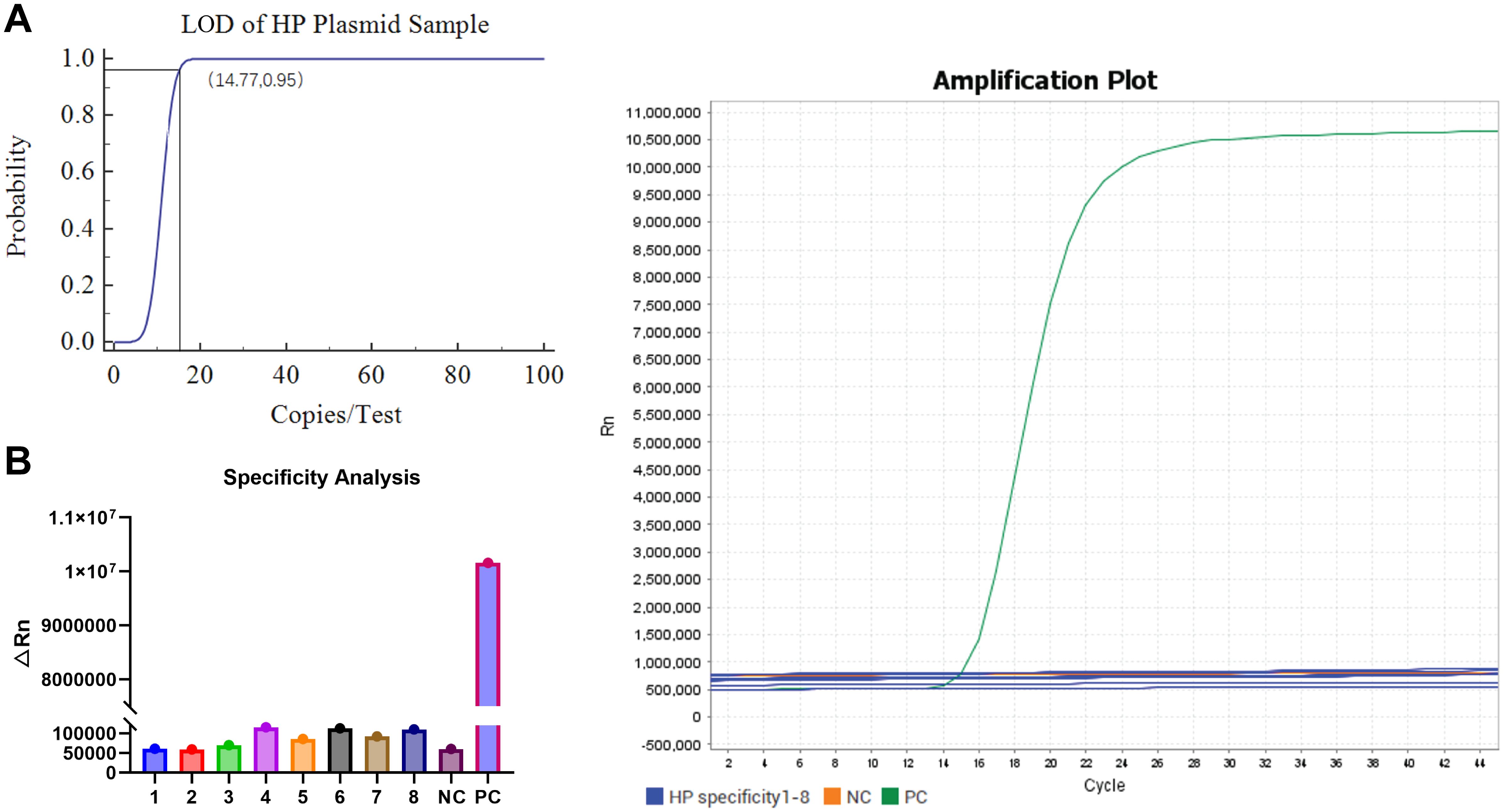This screenshot has height=812, width=1504.
Task: Click the '100' value on Copies/Test axis
Action: coord(544,375)
